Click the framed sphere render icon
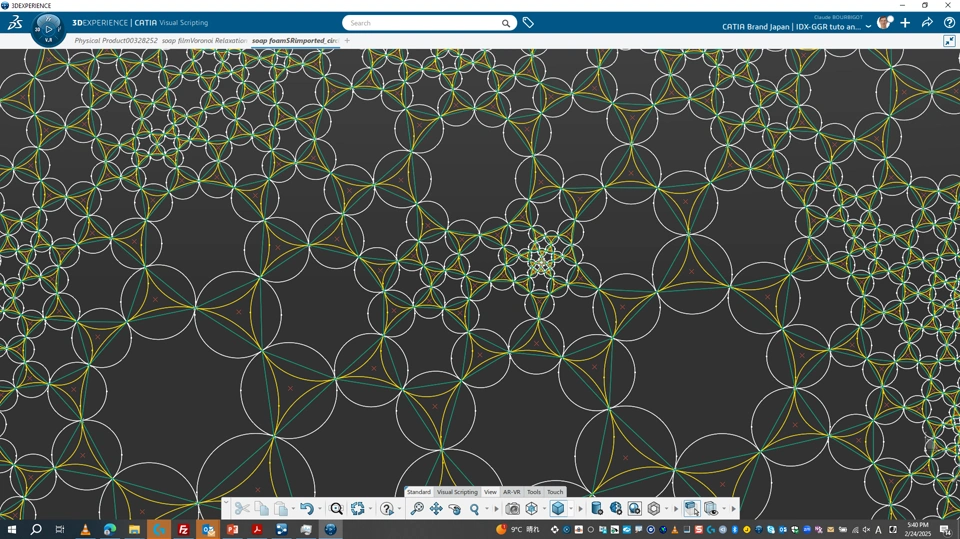This screenshot has height=539, width=960. pyautogui.click(x=634, y=509)
